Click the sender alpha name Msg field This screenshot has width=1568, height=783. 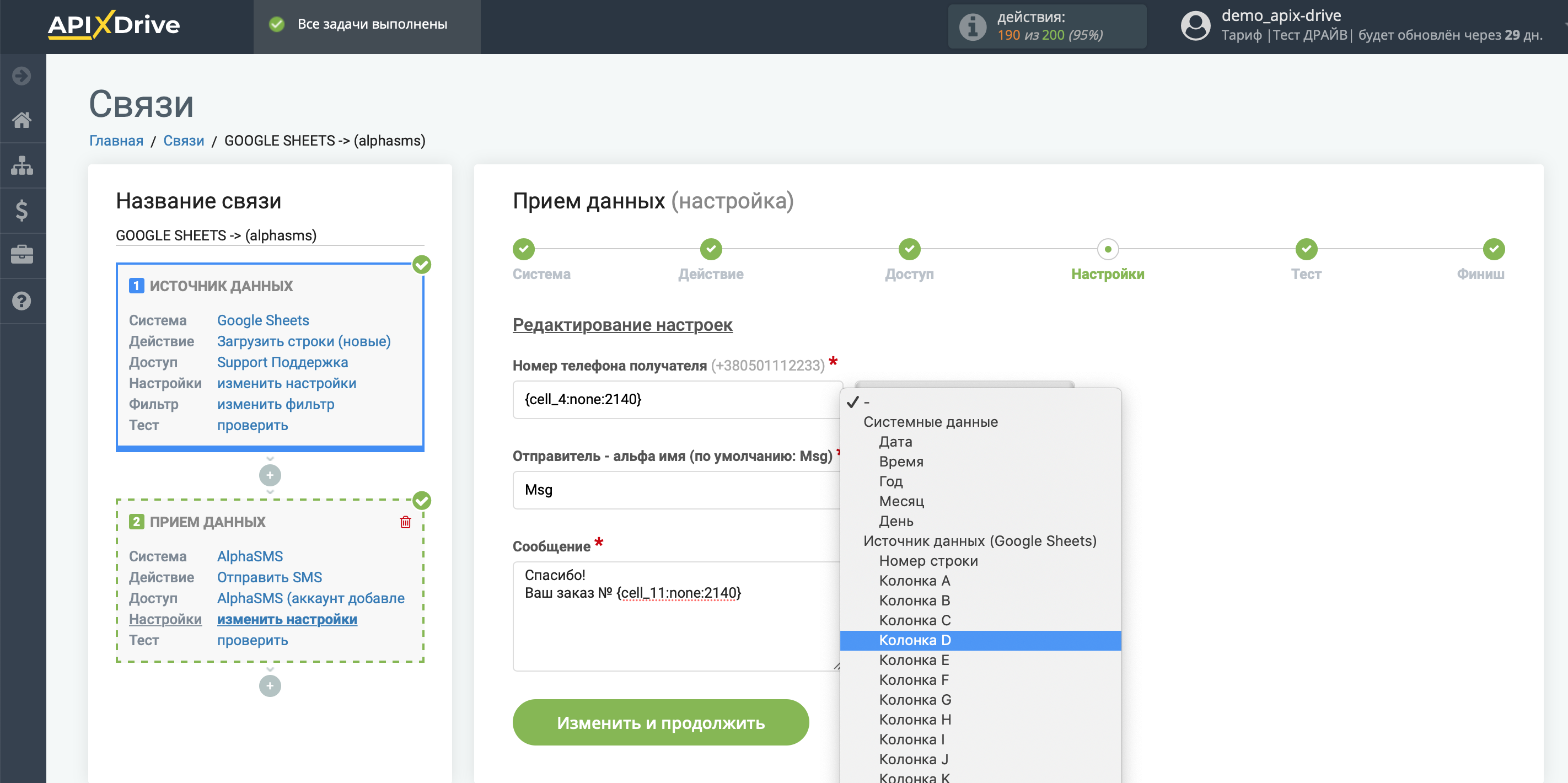point(677,490)
